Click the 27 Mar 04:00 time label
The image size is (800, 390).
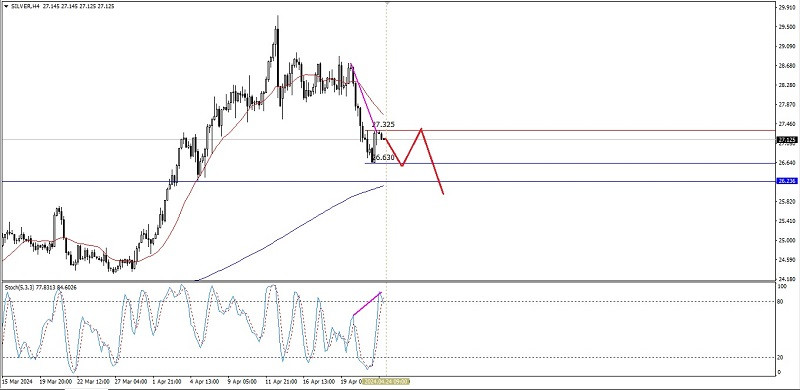click(131, 381)
